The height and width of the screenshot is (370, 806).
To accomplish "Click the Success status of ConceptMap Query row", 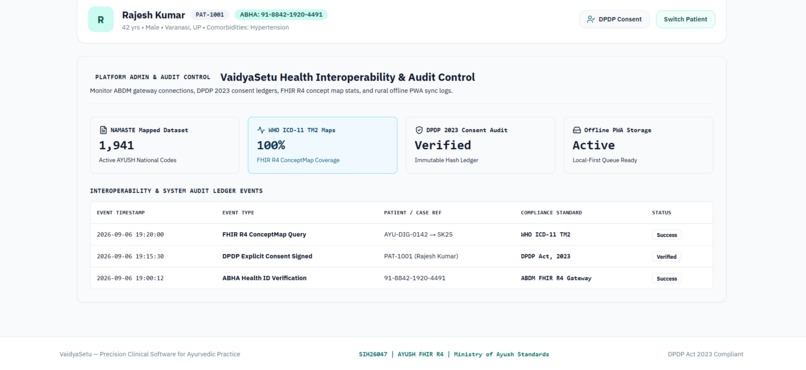I will click(x=667, y=235).
